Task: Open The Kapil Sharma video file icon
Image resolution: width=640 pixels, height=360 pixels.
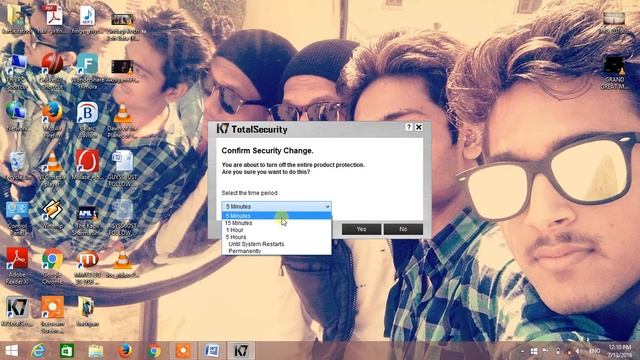Action: click(x=87, y=220)
